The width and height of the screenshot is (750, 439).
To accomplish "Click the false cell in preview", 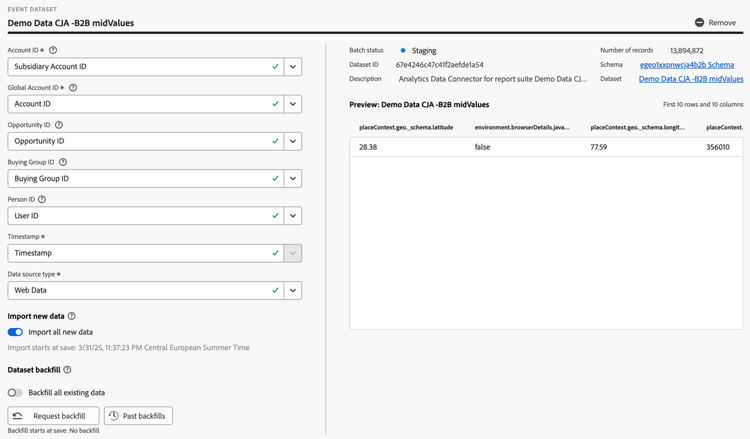I will pos(482,147).
